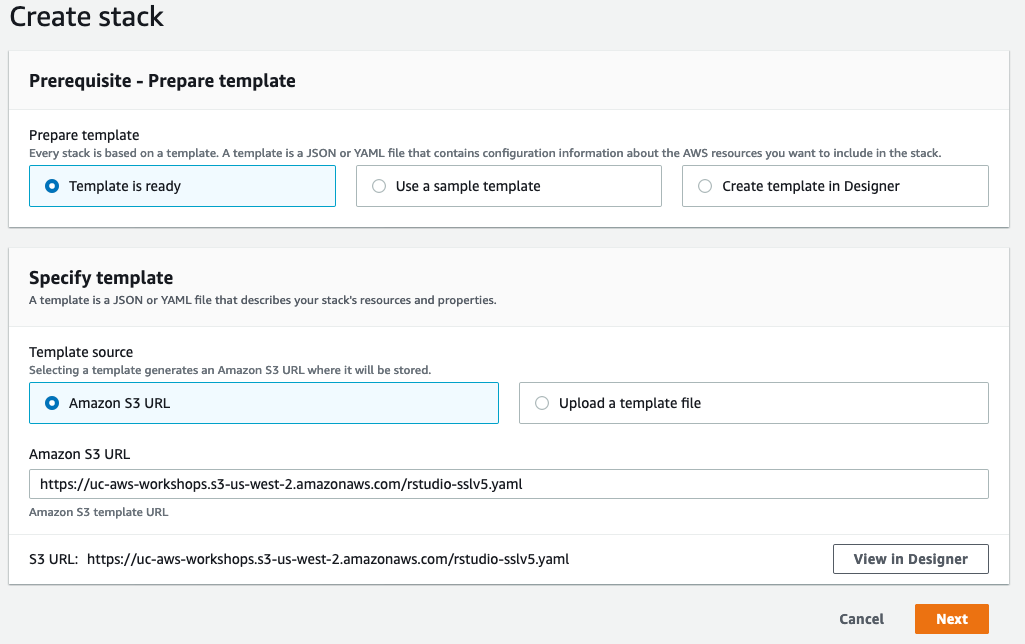Choose 'Use a sample template' option

coord(509,186)
